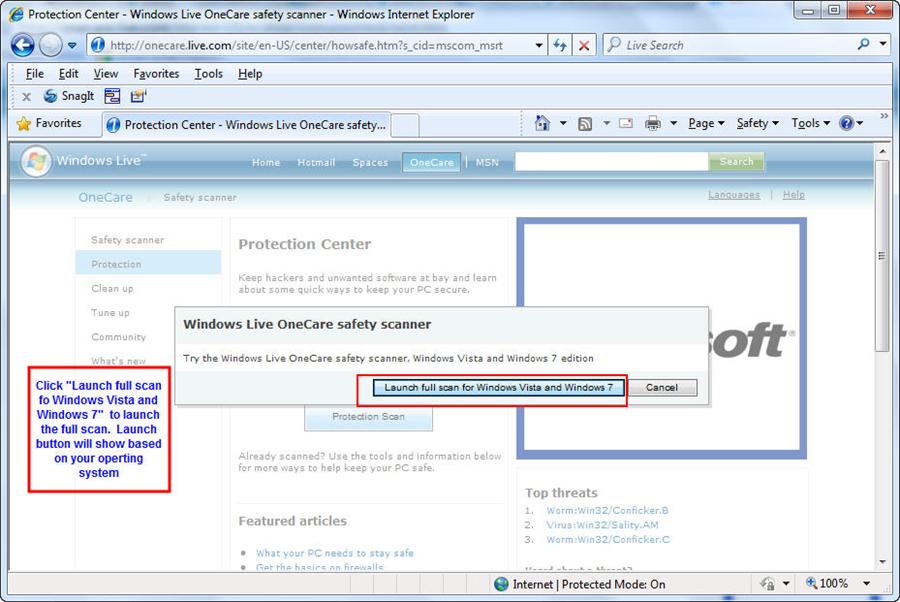This screenshot has width=900, height=602.
Task: Stop loading with the red X icon
Action: [x=584, y=45]
